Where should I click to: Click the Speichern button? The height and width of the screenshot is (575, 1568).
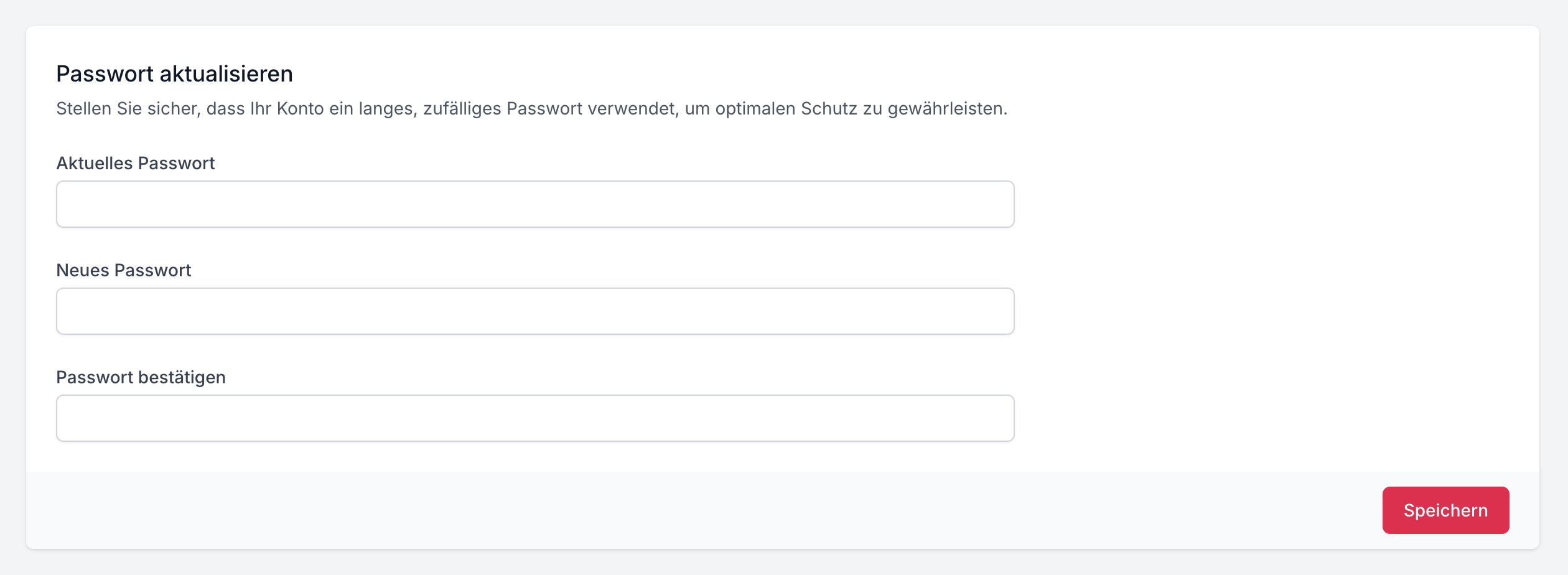tap(1445, 510)
